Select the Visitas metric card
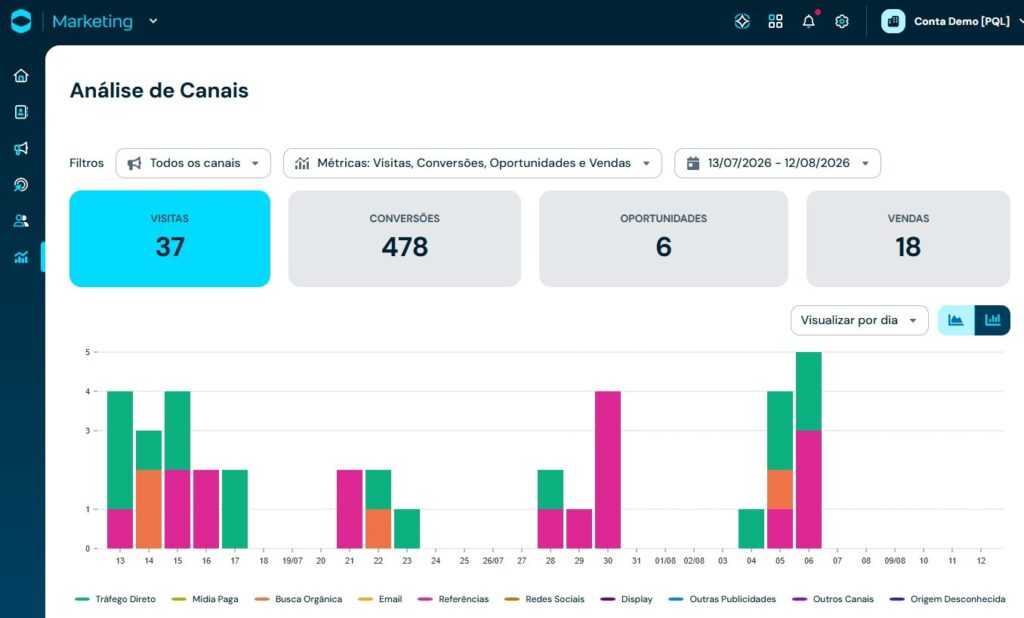1024x618 pixels. [170, 238]
